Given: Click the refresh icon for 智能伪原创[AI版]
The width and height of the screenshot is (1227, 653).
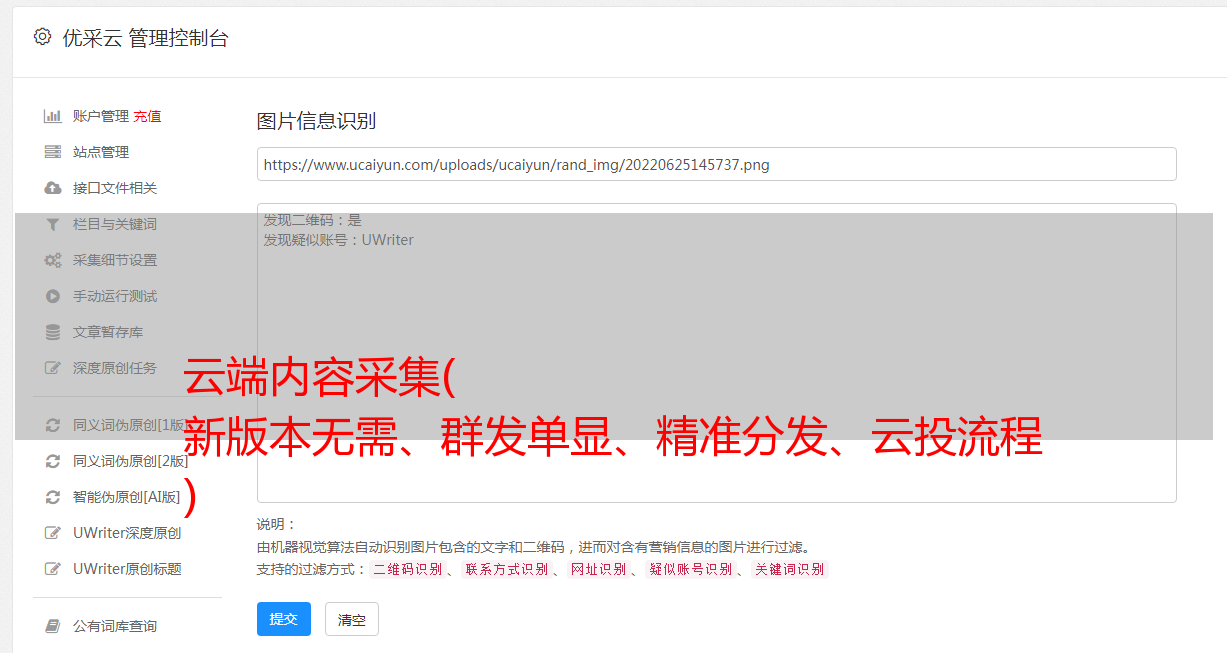Looking at the screenshot, I should click(53, 497).
